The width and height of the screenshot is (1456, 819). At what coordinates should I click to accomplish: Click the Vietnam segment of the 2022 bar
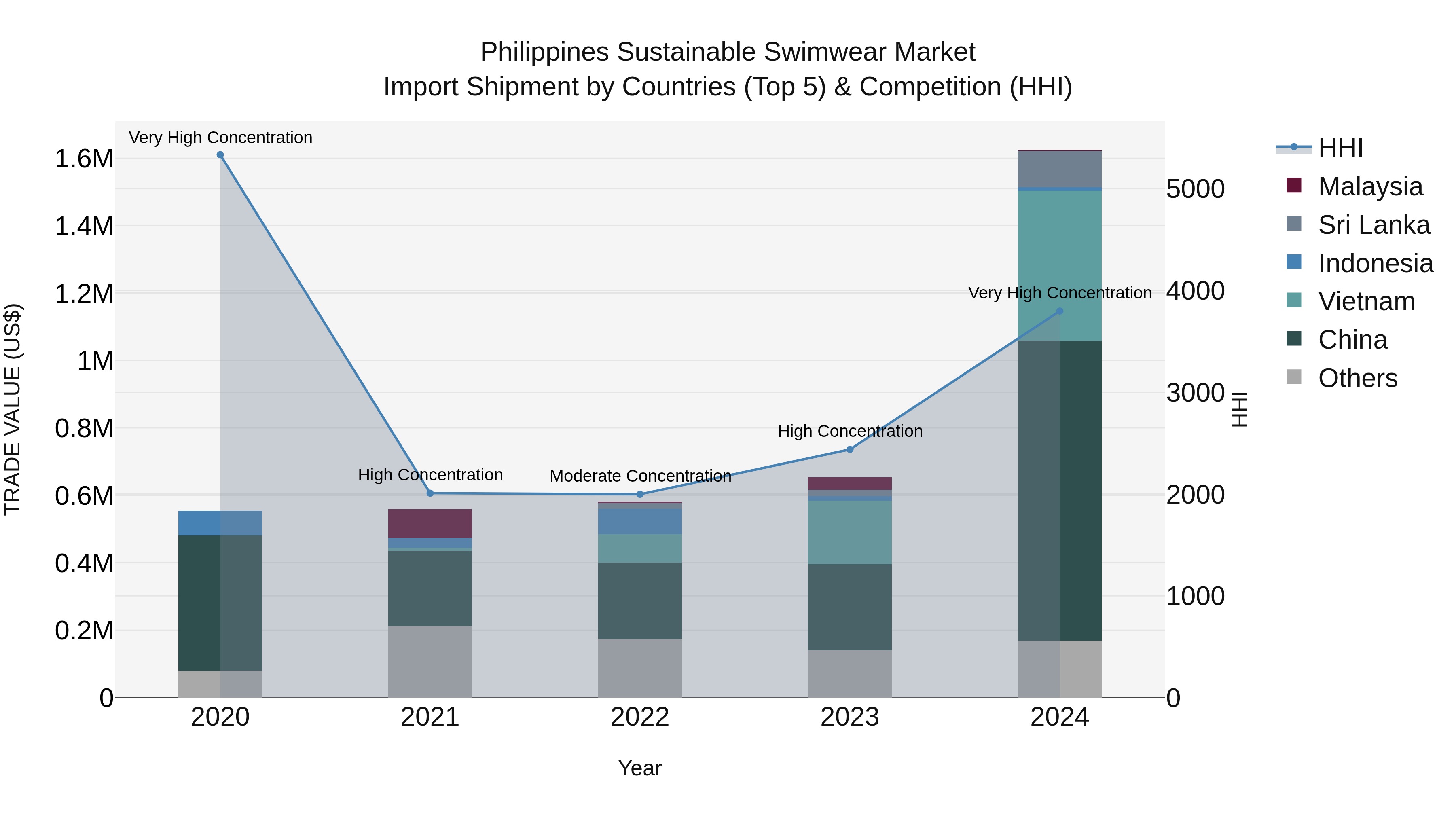pyautogui.click(x=640, y=548)
